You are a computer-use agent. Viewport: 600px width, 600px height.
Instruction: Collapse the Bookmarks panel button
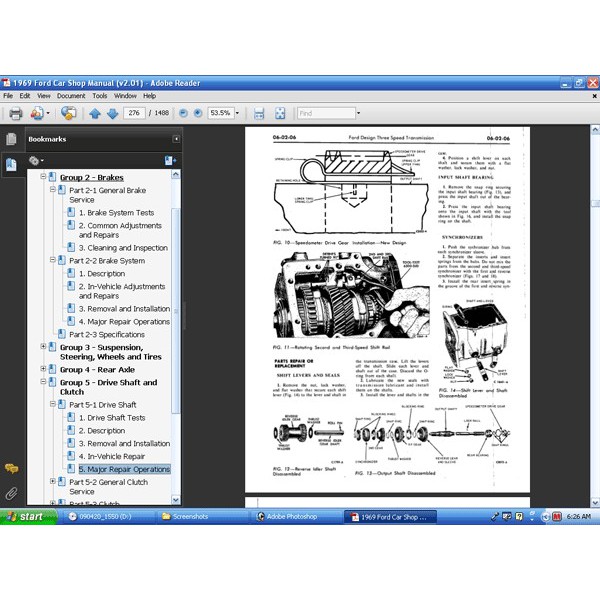pyautogui.click(x=176, y=139)
